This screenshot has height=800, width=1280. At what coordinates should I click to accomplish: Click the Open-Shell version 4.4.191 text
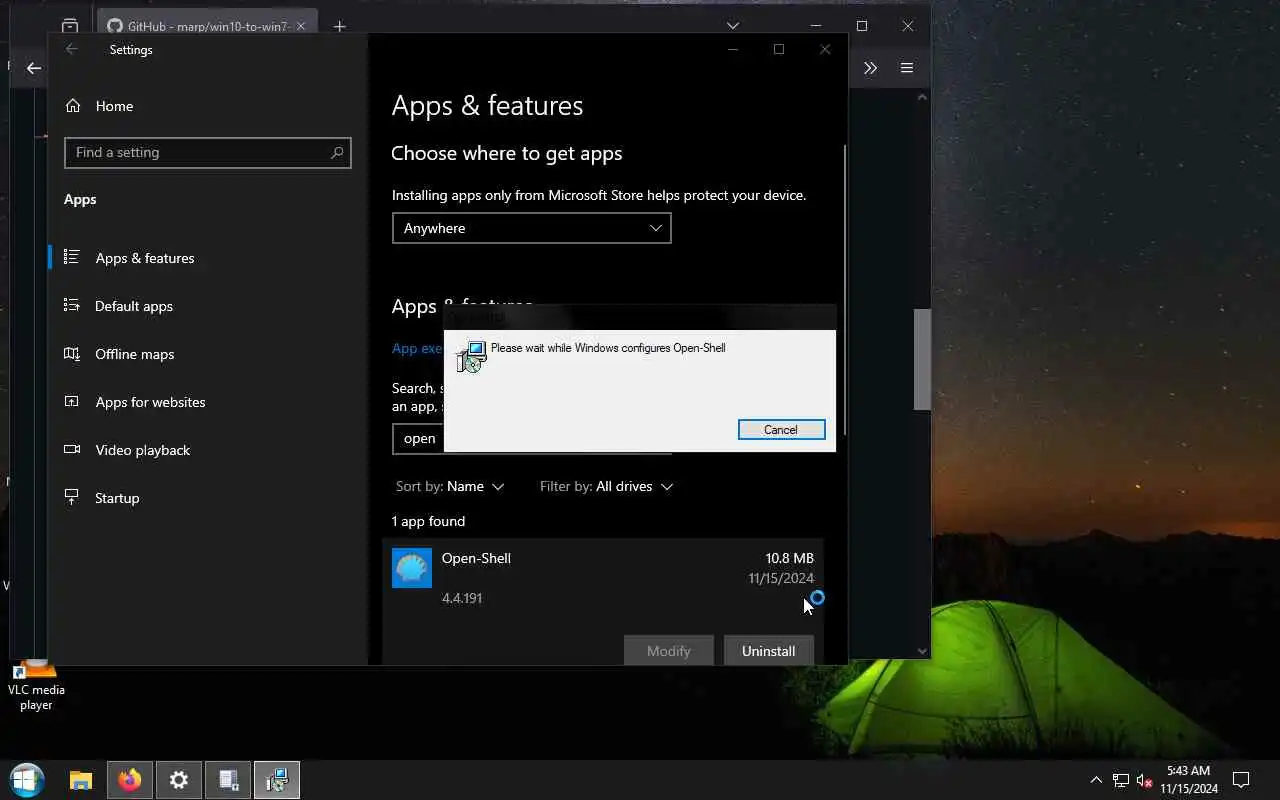(x=462, y=598)
